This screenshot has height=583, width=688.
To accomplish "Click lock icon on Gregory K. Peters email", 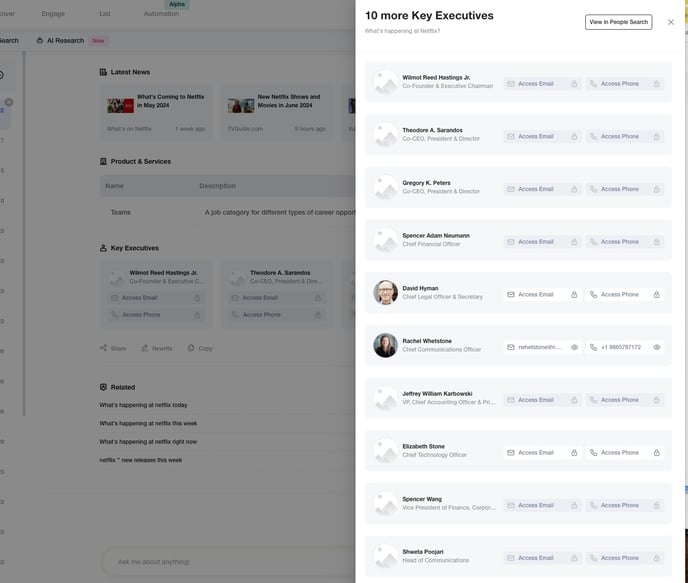I will tap(574, 189).
